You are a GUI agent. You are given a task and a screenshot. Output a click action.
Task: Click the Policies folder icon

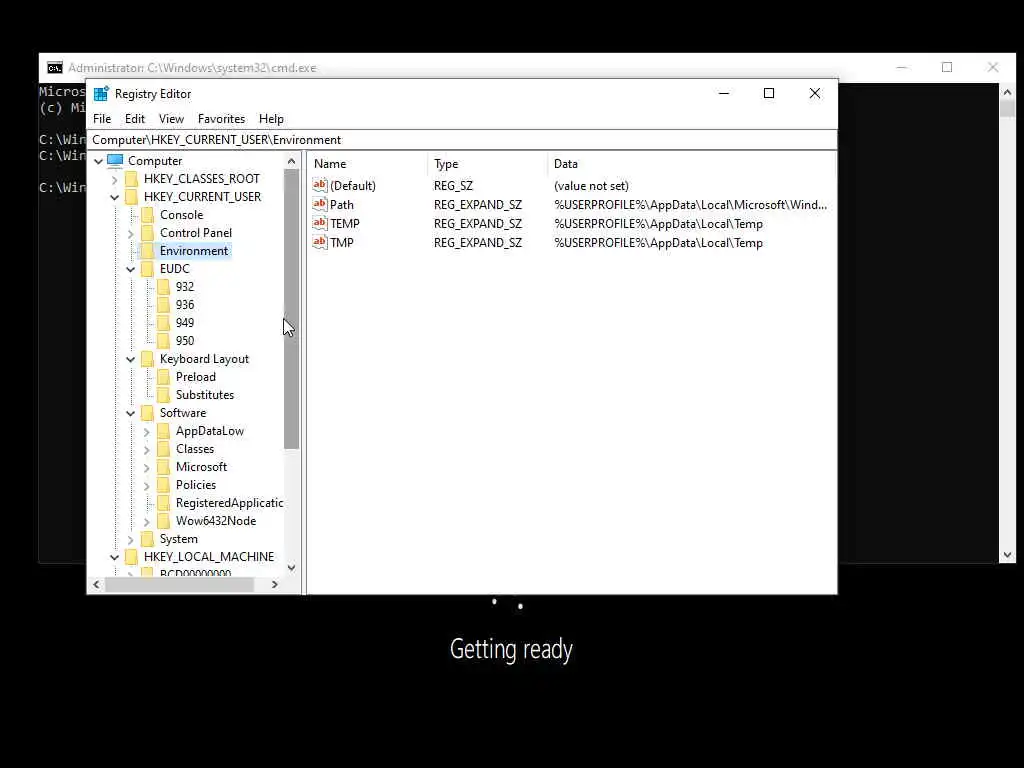click(164, 485)
